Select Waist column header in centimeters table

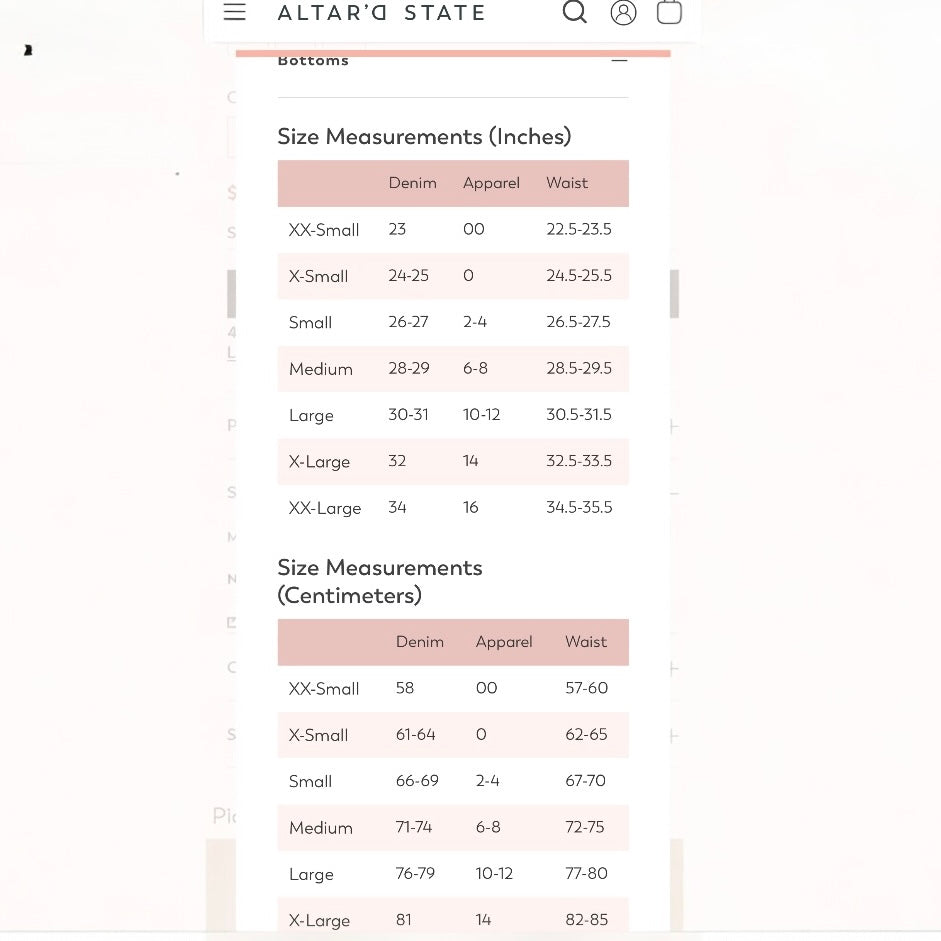585,642
